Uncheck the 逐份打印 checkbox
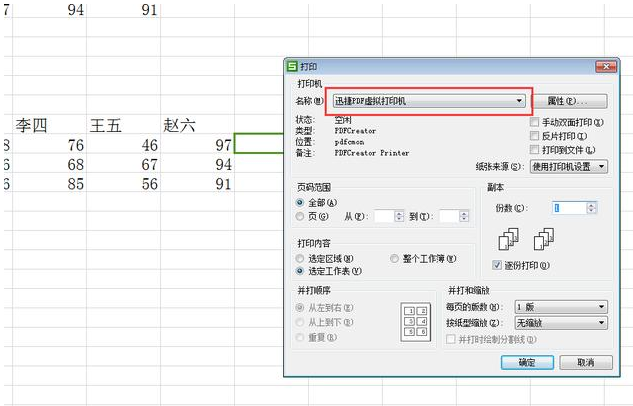 (497, 265)
